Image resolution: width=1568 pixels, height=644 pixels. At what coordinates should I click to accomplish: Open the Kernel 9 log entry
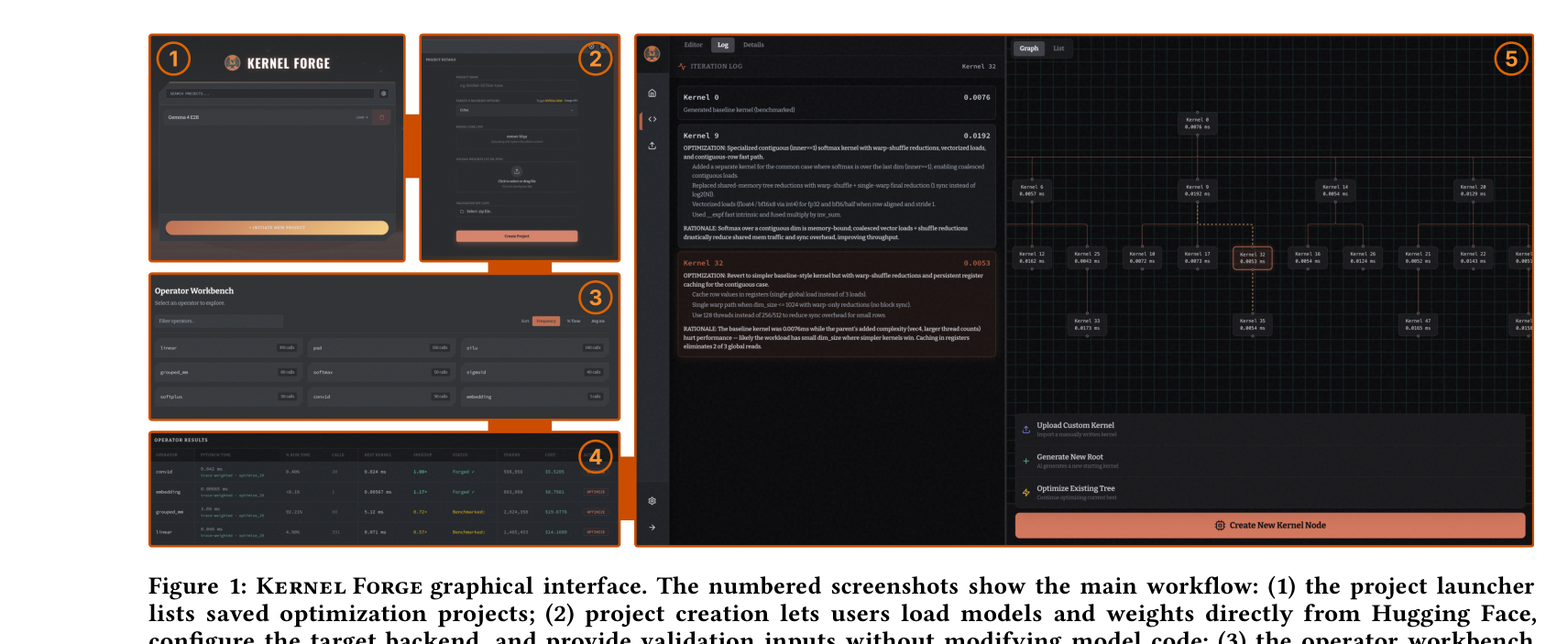837,186
